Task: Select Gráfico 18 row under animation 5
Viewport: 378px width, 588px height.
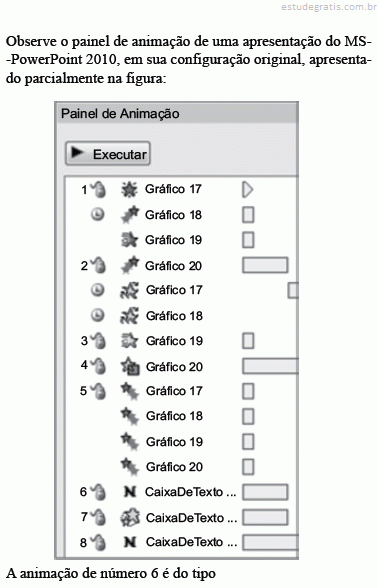Action: [x=182, y=416]
